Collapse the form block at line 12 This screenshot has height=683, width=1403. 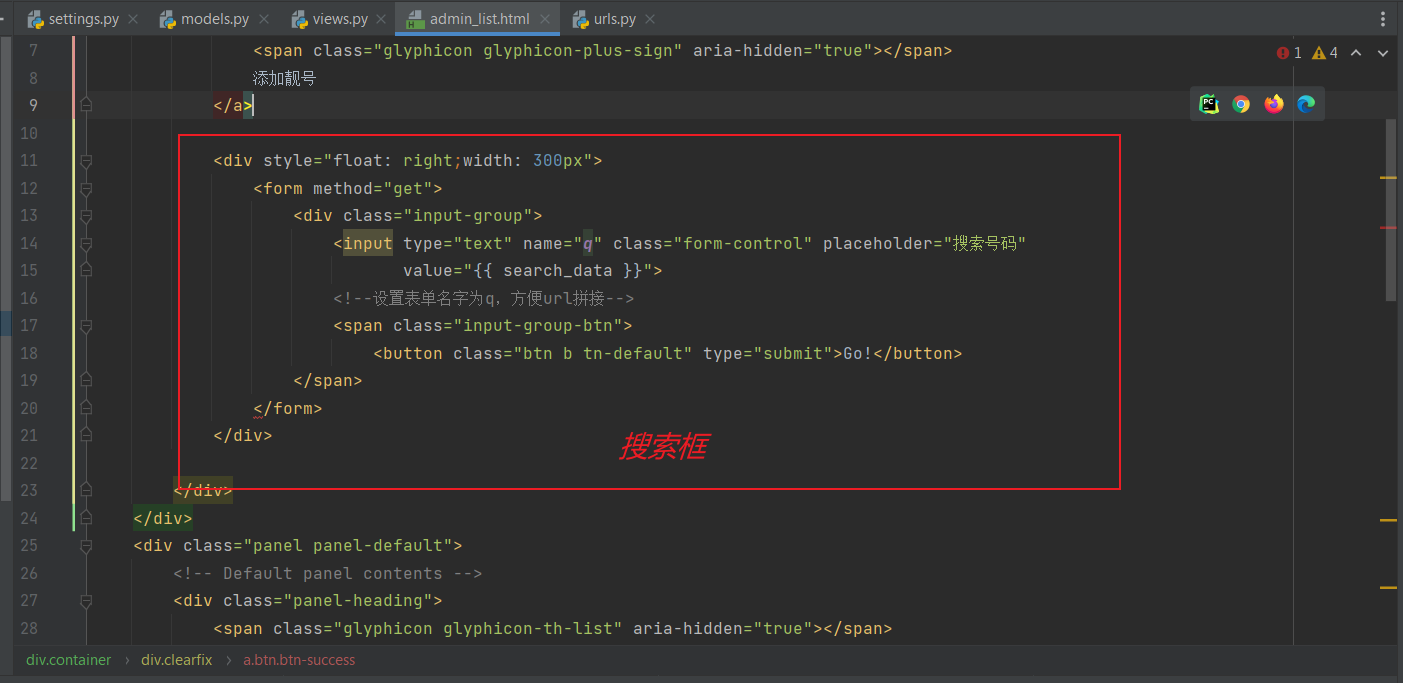(86, 188)
